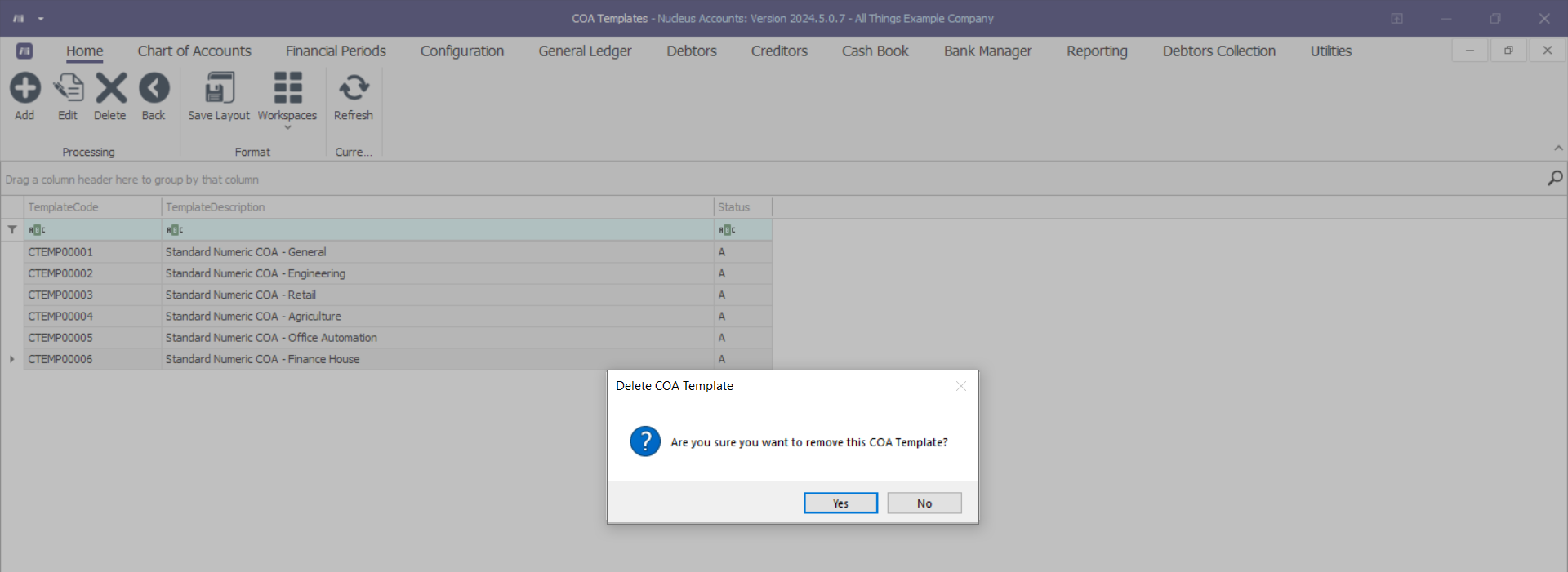1568x572 pixels.
Task: Minimize the inner document window
Action: coord(1470,51)
